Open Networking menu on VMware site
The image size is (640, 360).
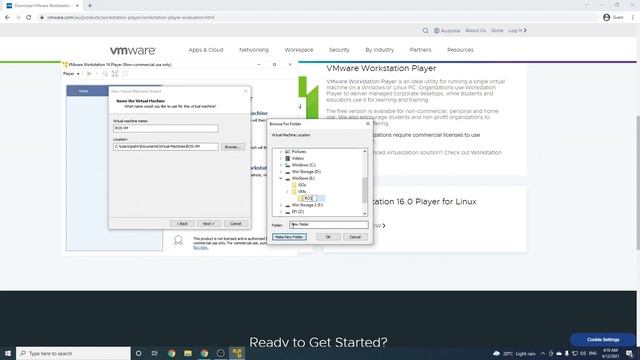point(254,50)
